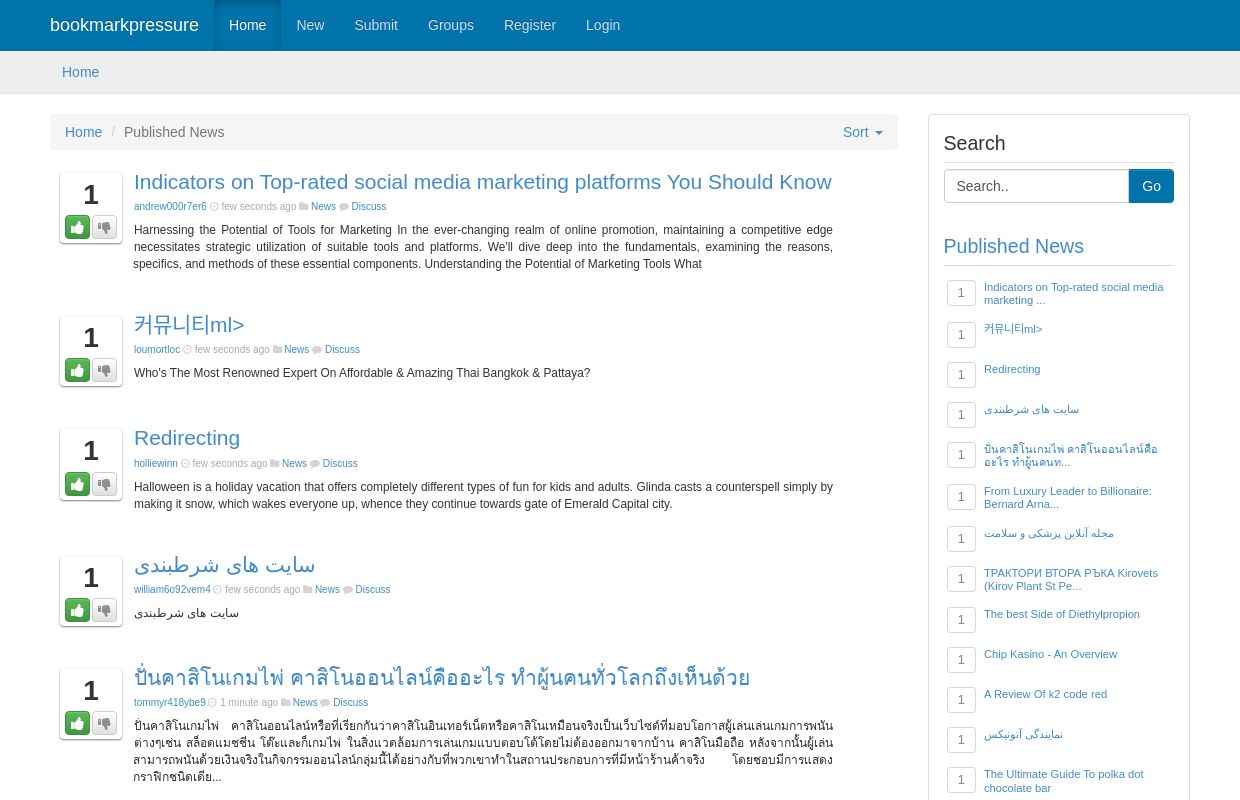Click inside the Search field
Screen dimensions: 1240x800
coord(1036,186)
